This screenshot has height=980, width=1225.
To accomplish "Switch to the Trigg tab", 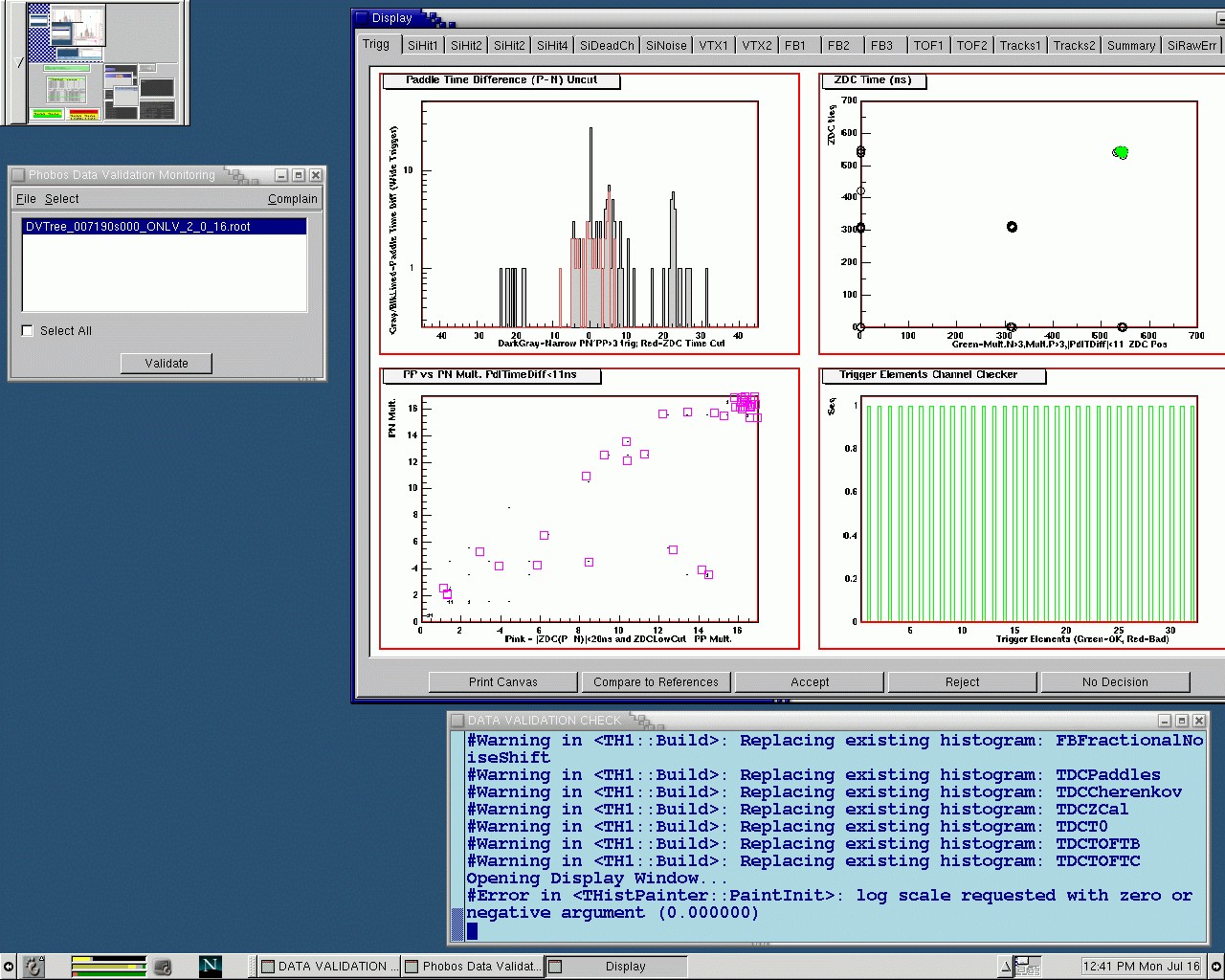I will click(376, 44).
